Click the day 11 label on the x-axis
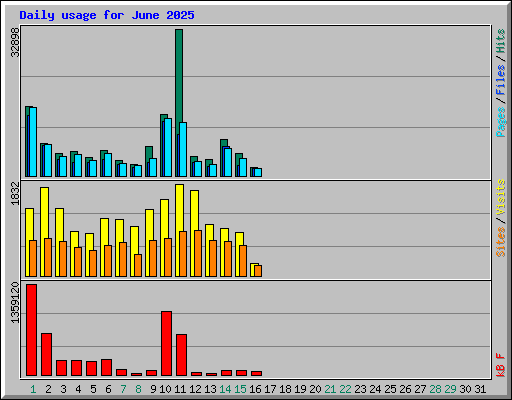This screenshot has height=400, width=512. 180,389
